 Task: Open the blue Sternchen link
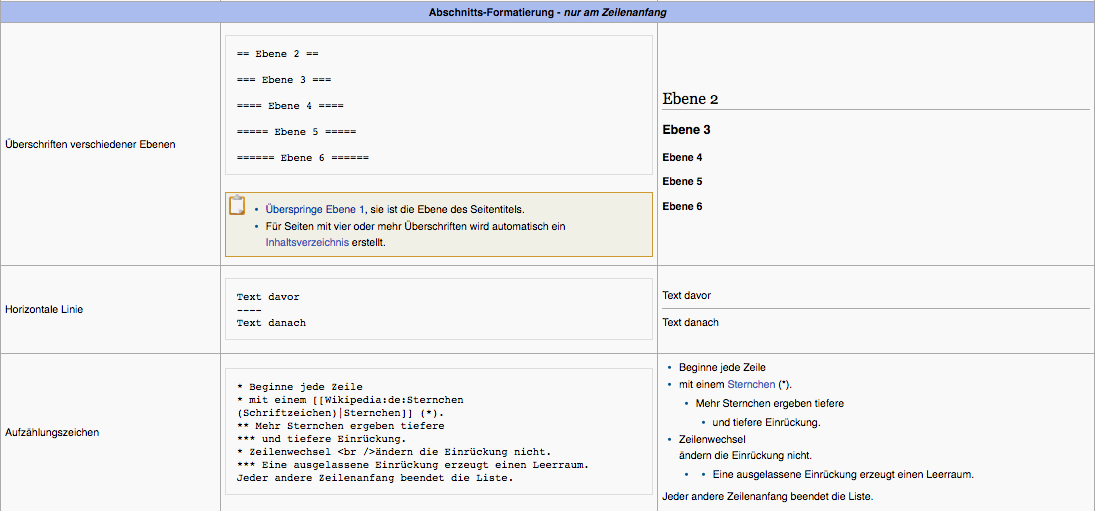(750, 384)
